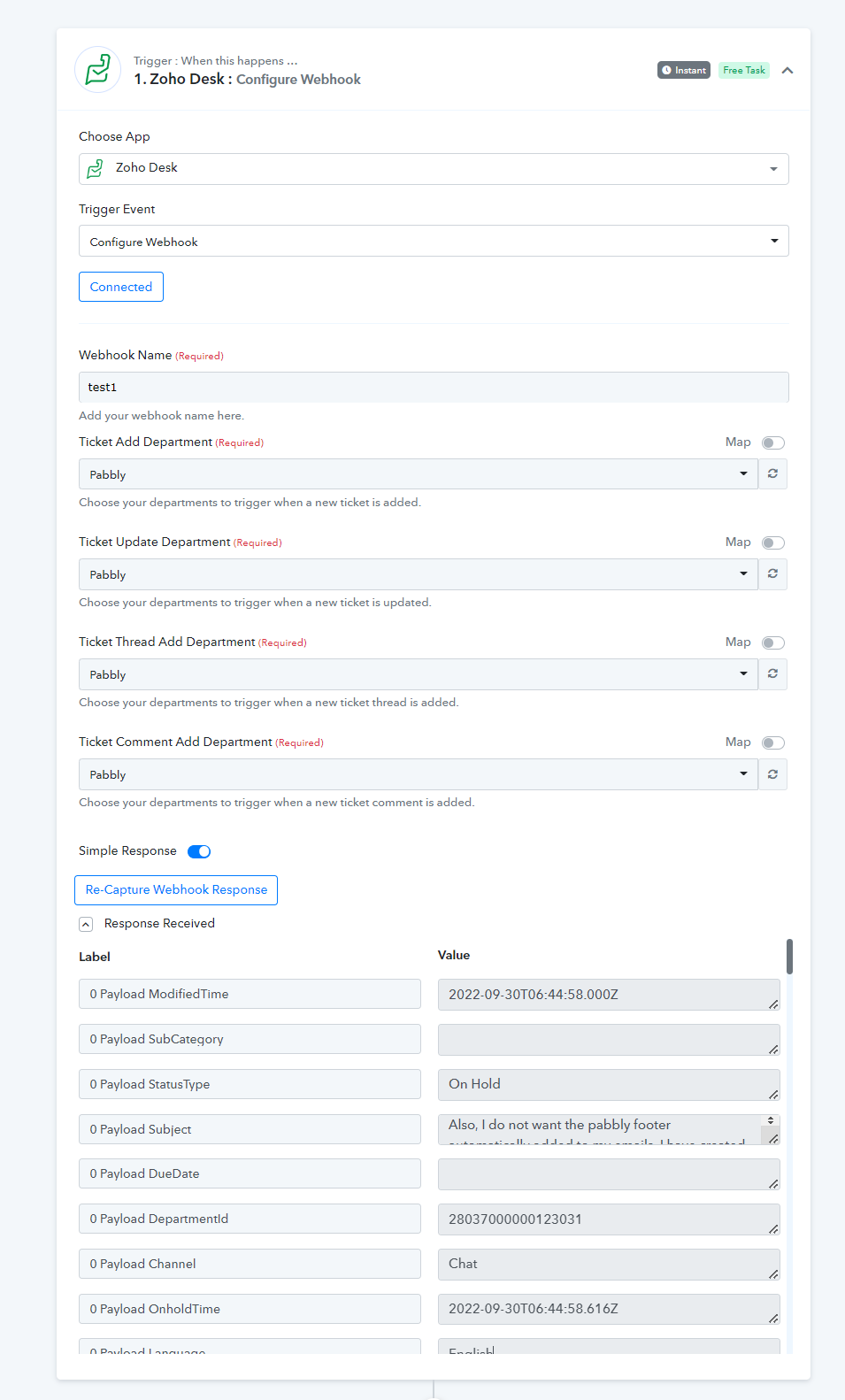Refresh the Ticket Thread Add Department list
This screenshot has height=1400, width=845.
(x=772, y=673)
